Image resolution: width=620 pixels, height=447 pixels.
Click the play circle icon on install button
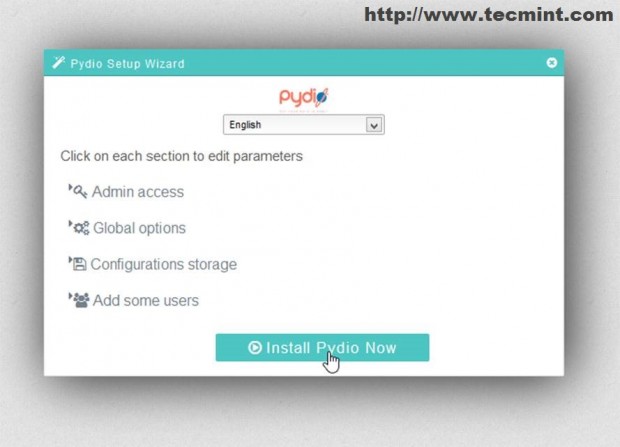coord(255,347)
